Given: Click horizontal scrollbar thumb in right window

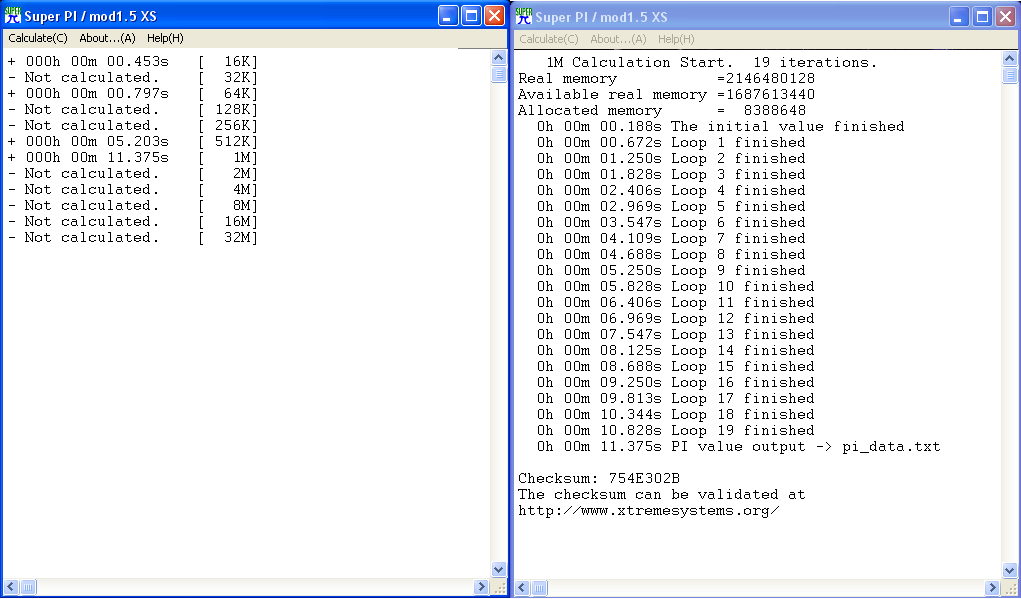Looking at the screenshot, I should point(540,587).
